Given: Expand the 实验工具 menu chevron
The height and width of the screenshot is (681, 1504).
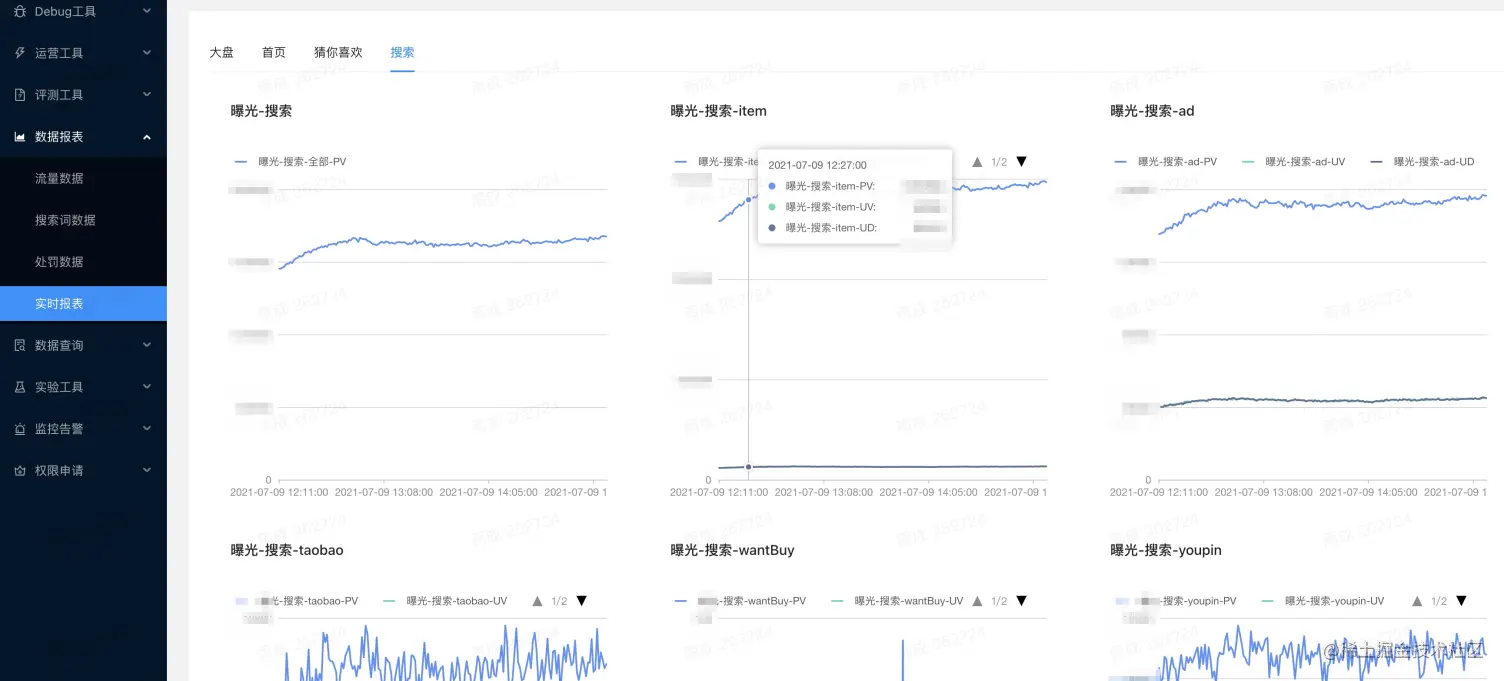Looking at the screenshot, I should point(147,387).
